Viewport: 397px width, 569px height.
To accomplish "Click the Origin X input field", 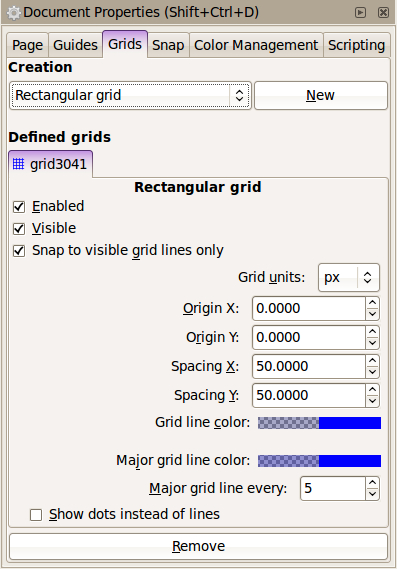I will coord(309,308).
